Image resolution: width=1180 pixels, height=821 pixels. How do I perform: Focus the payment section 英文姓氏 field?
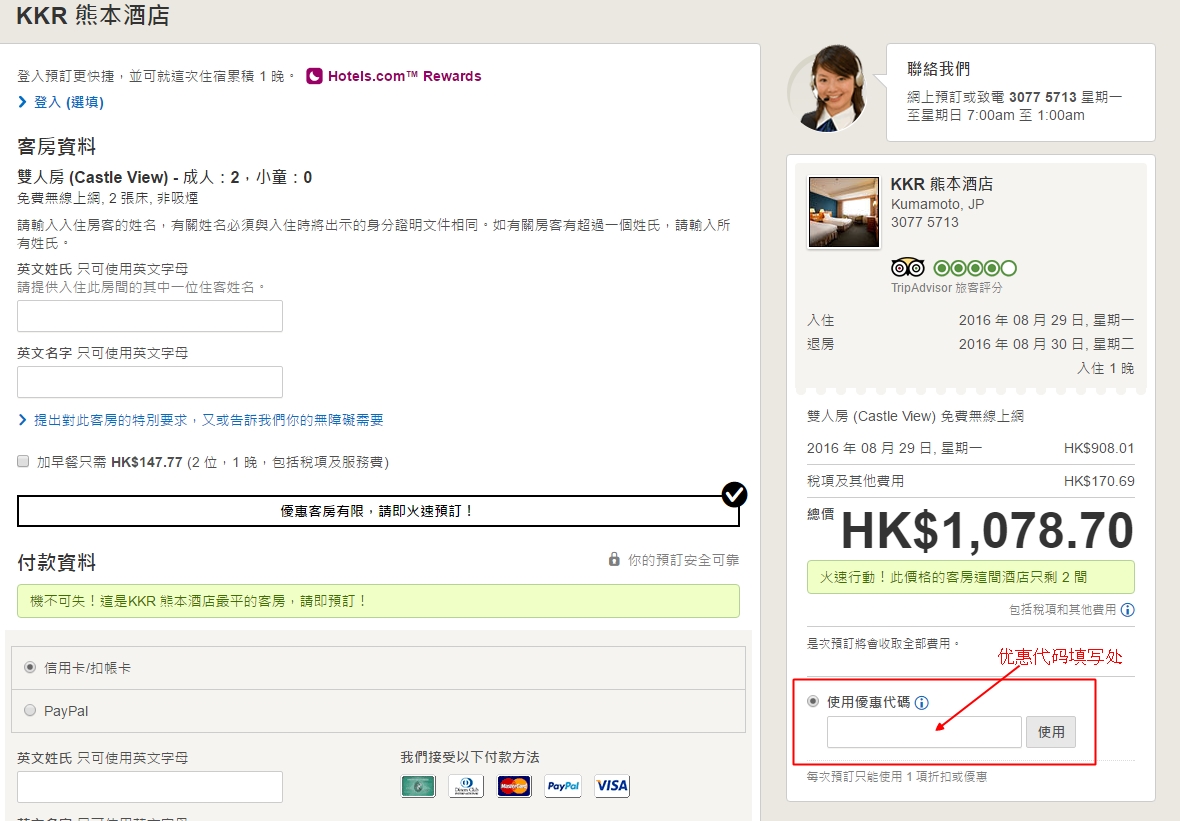150,787
